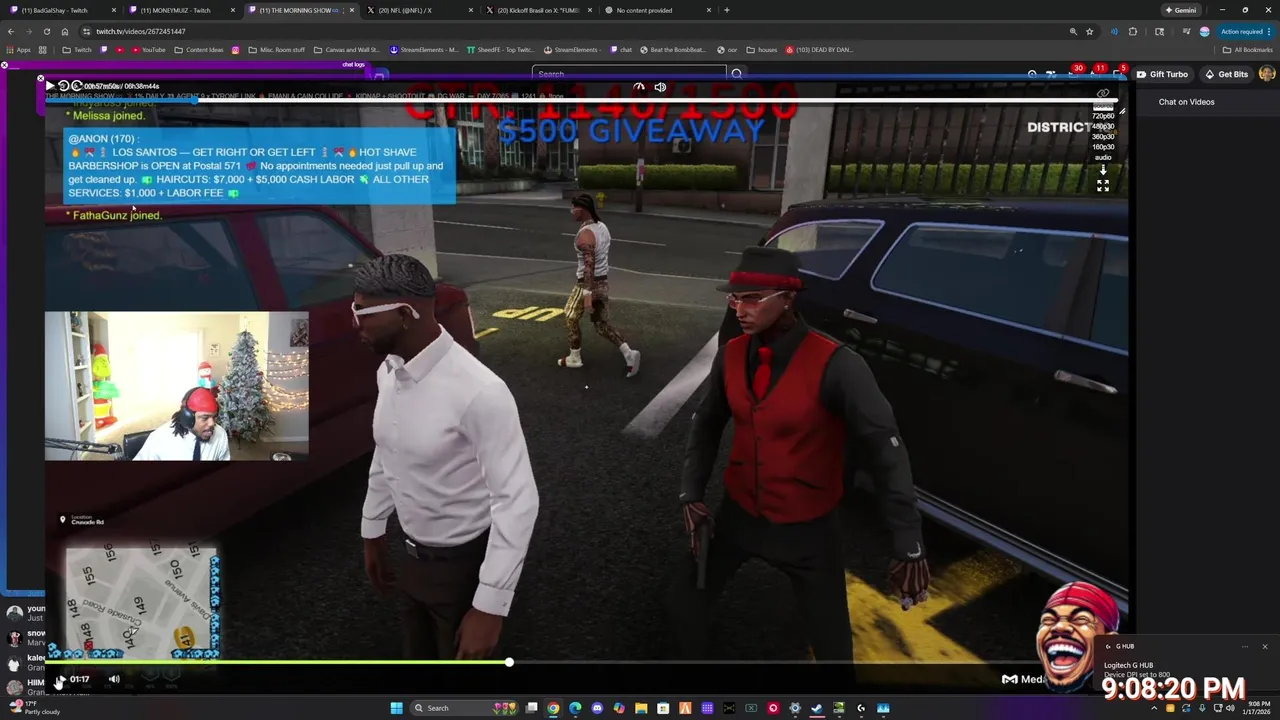Open the Misc. Room stuff bookmark folder
The image size is (1280, 720).
click(x=277, y=50)
